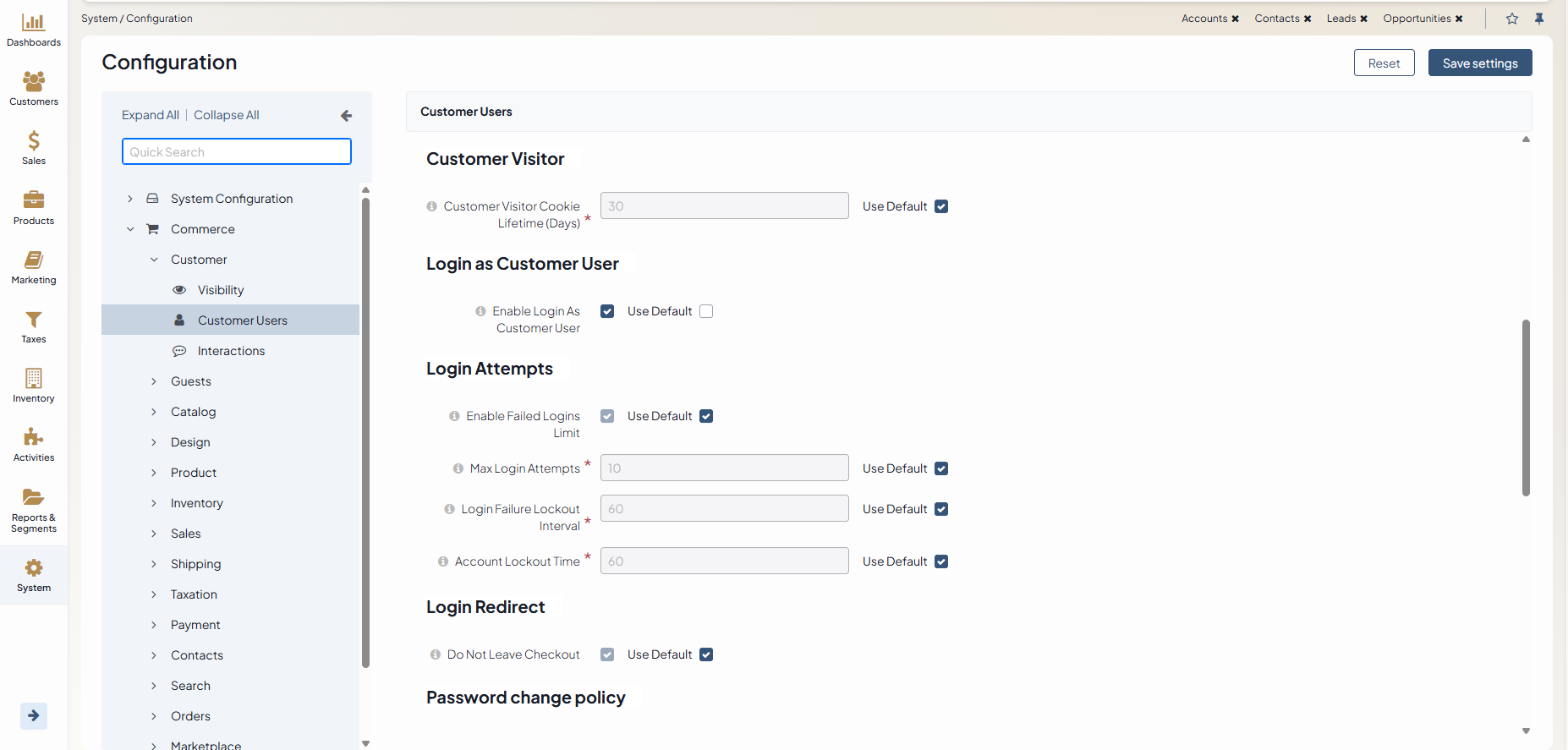Screen dimensions: 1568x750
Task: Open the Taxes funnel icon
Action: 34,320
